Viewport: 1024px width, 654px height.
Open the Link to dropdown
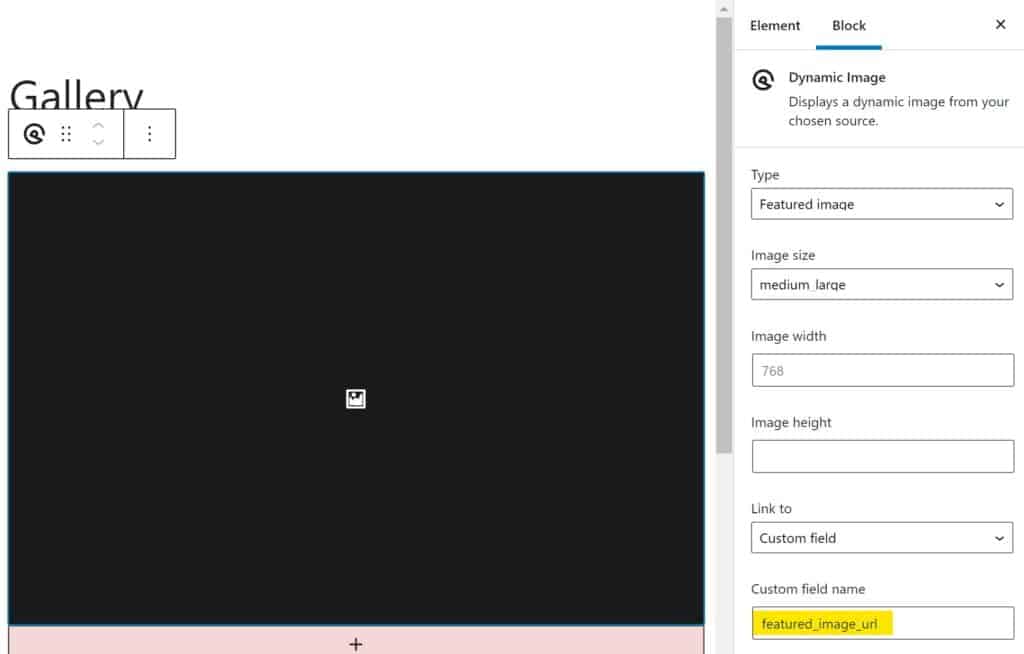click(882, 538)
